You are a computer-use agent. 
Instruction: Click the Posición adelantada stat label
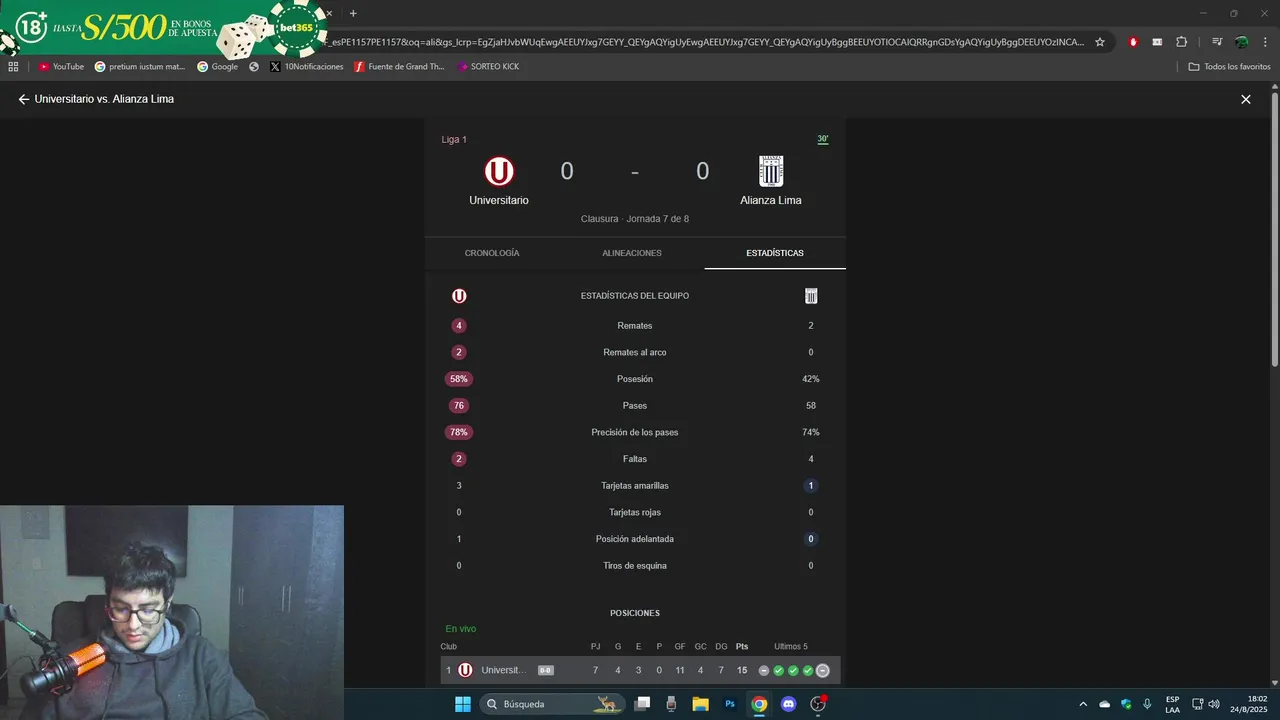[x=635, y=539]
